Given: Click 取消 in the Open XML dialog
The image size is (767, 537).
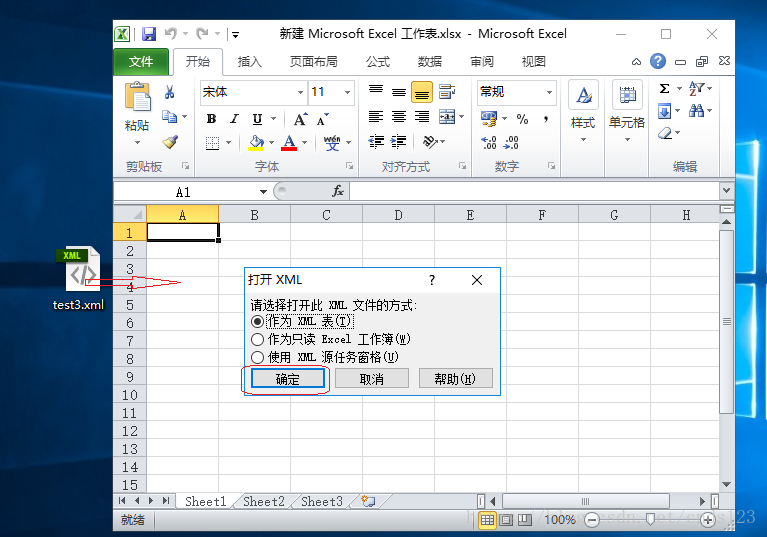Looking at the screenshot, I should click(x=372, y=379).
